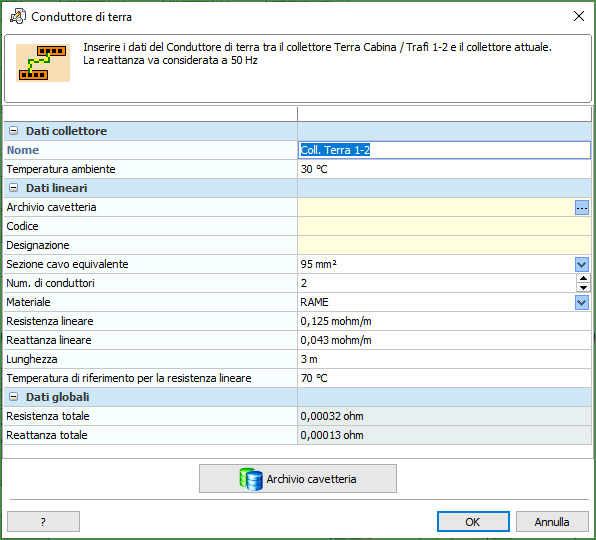Open the Sezione cavo equivalente dropdown

pos(582,264)
